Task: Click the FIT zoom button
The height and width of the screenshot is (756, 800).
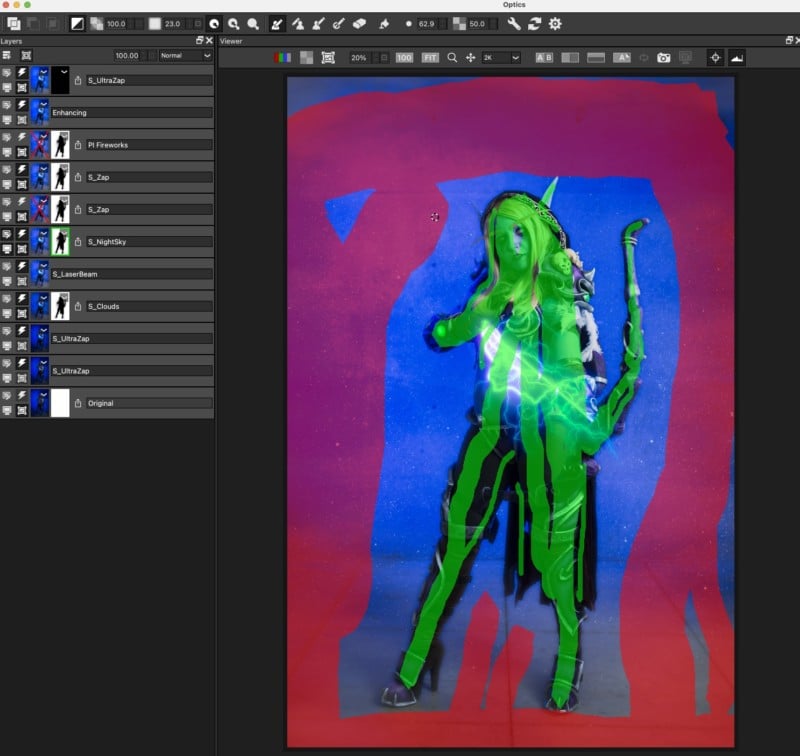Action: pos(430,58)
